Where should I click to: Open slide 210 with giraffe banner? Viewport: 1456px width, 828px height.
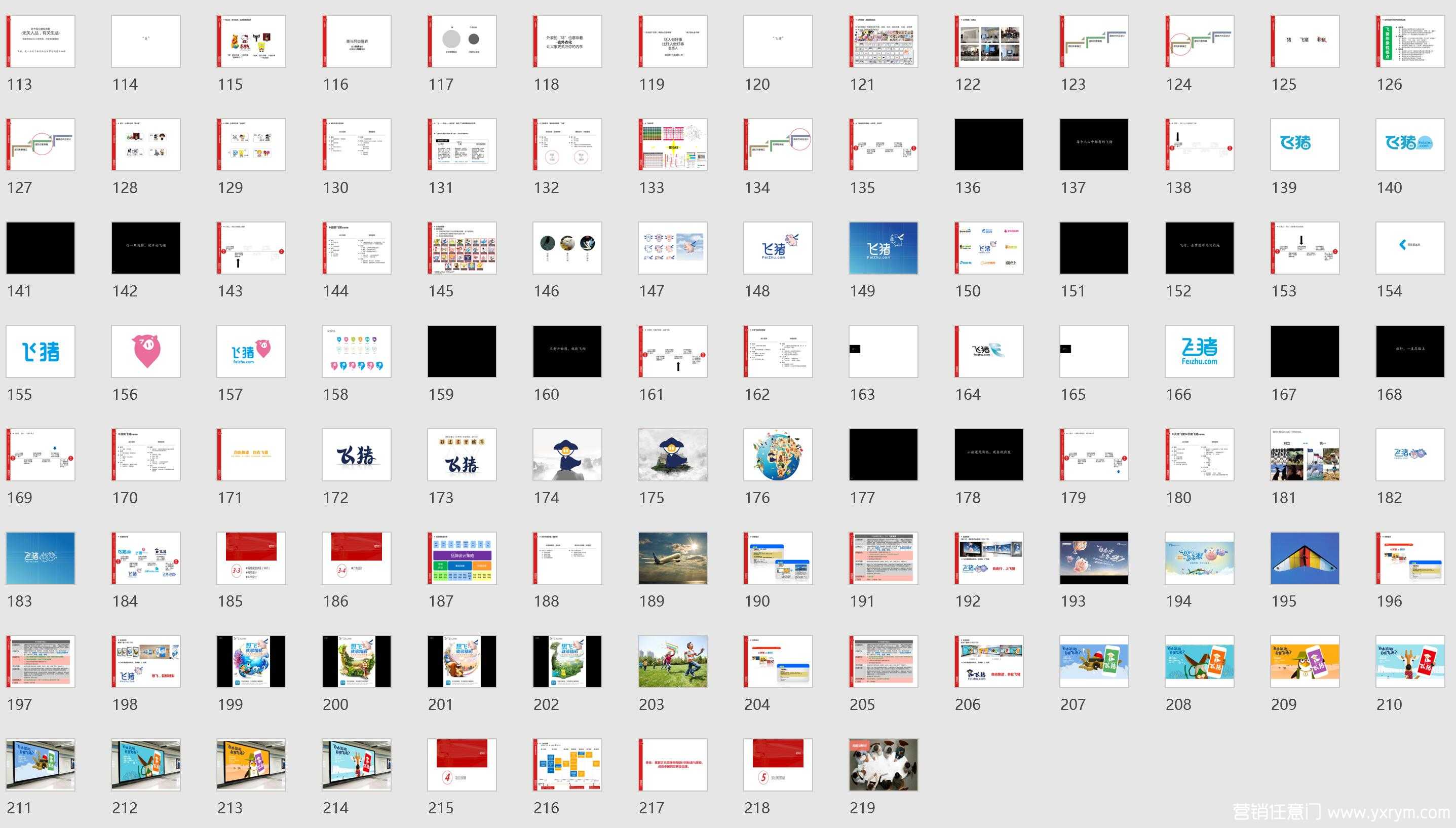click(x=1410, y=661)
